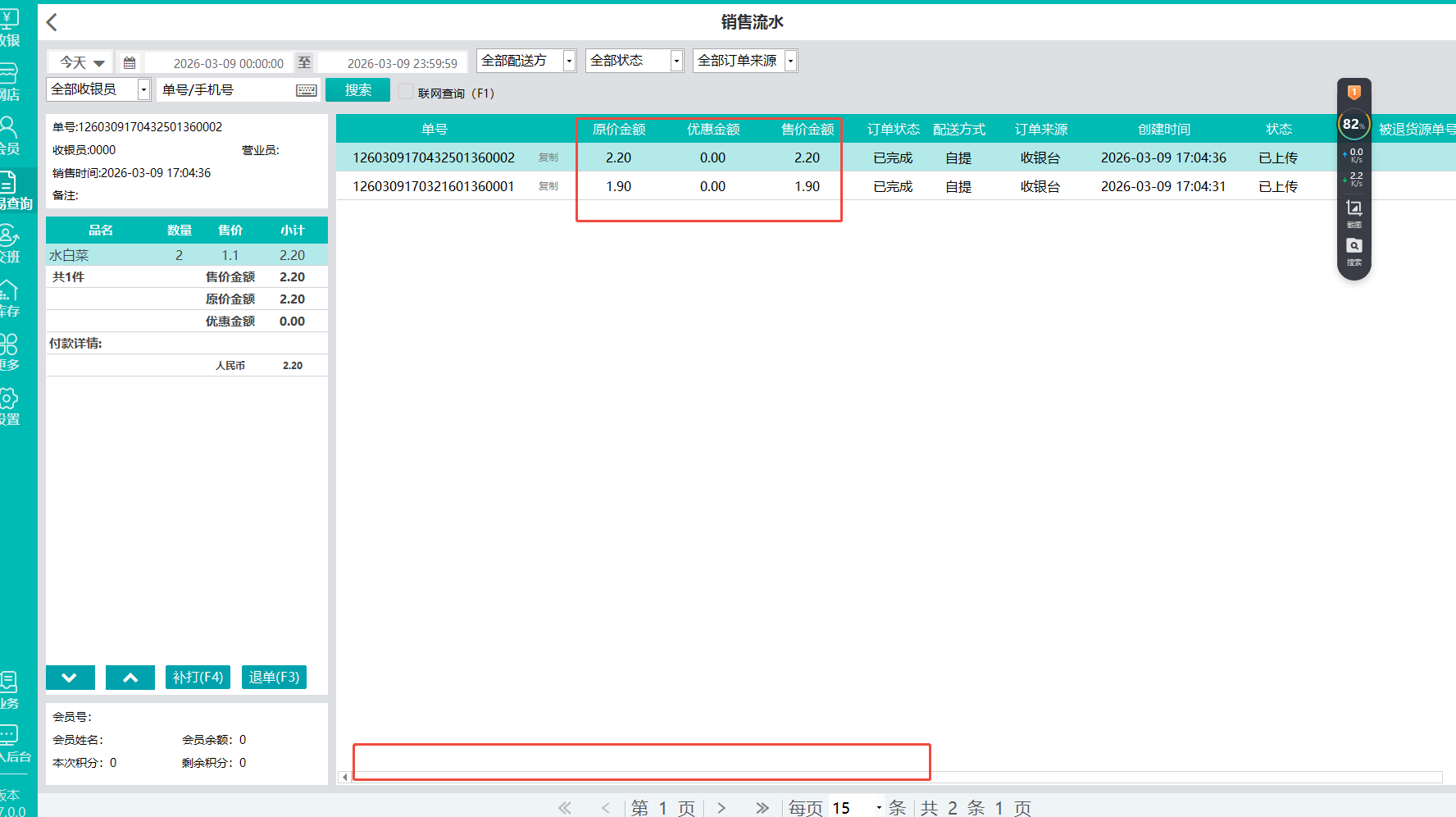Click the 82% usage circle on widget
This screenshot has height=817, width=1456.
(1354, 124)
